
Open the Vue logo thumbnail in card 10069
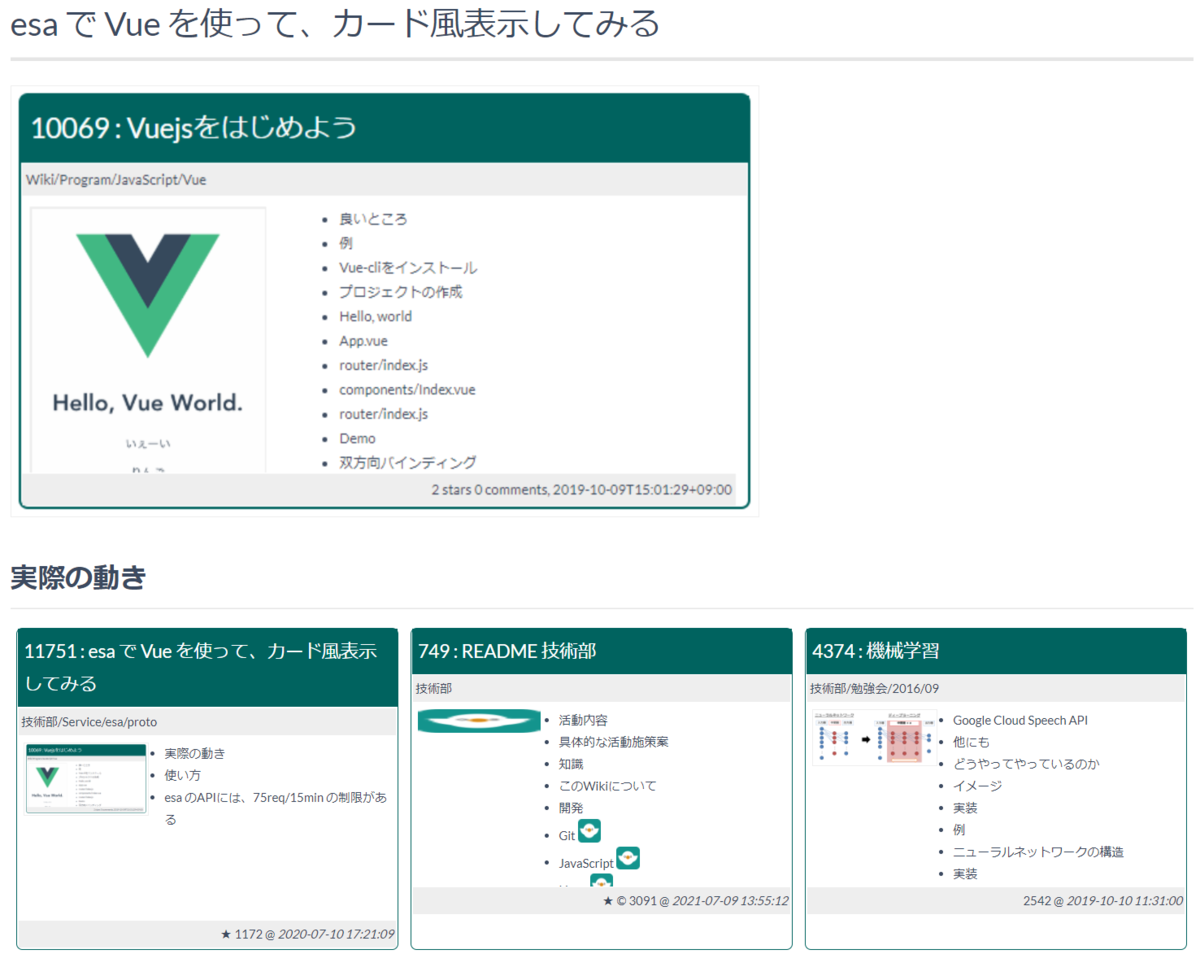pyautogui.click(x=148, y=340)
